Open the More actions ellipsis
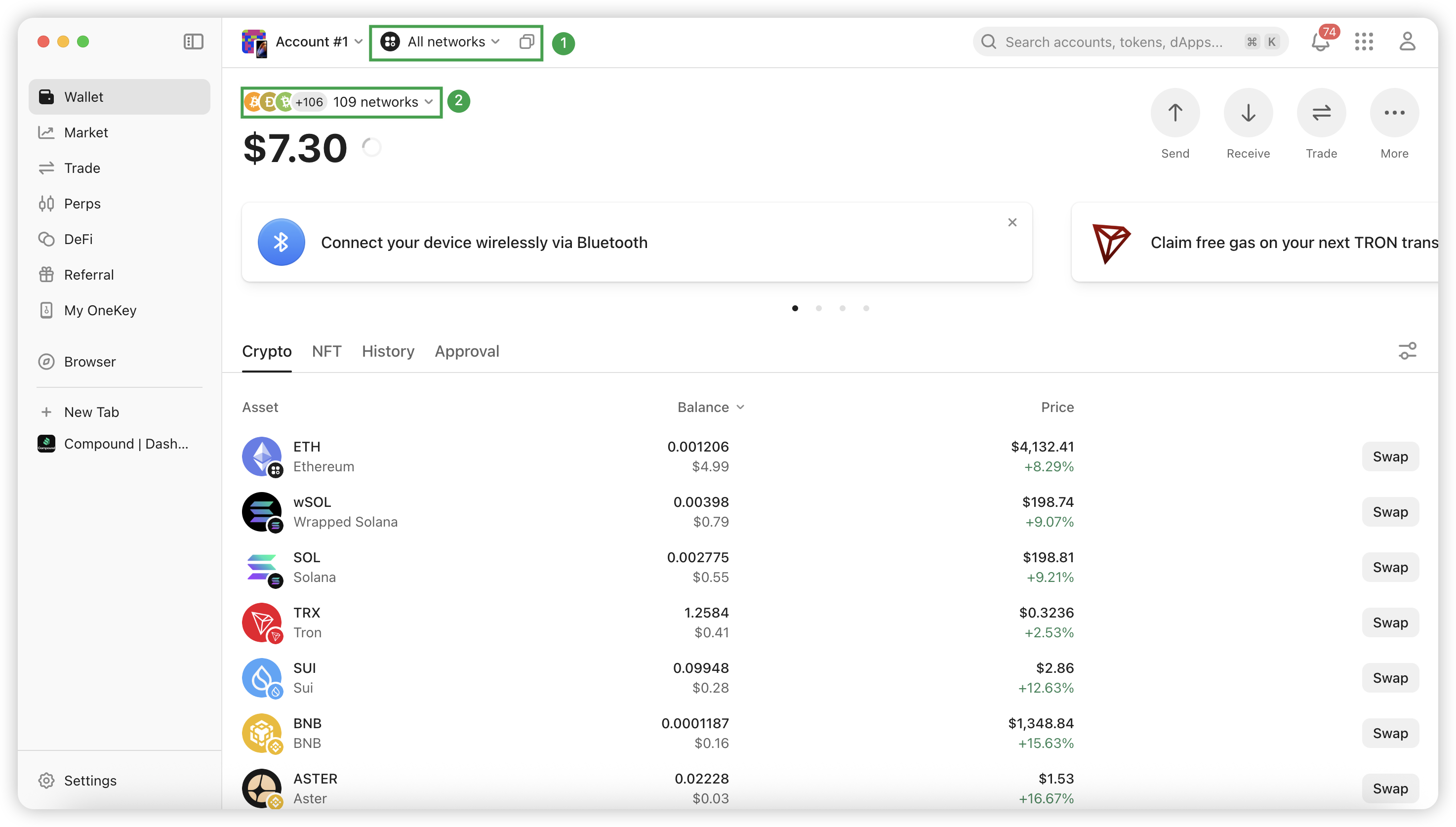This screenshot has height=827, width=1456. pyautogui.click(x=1394, y=113)
